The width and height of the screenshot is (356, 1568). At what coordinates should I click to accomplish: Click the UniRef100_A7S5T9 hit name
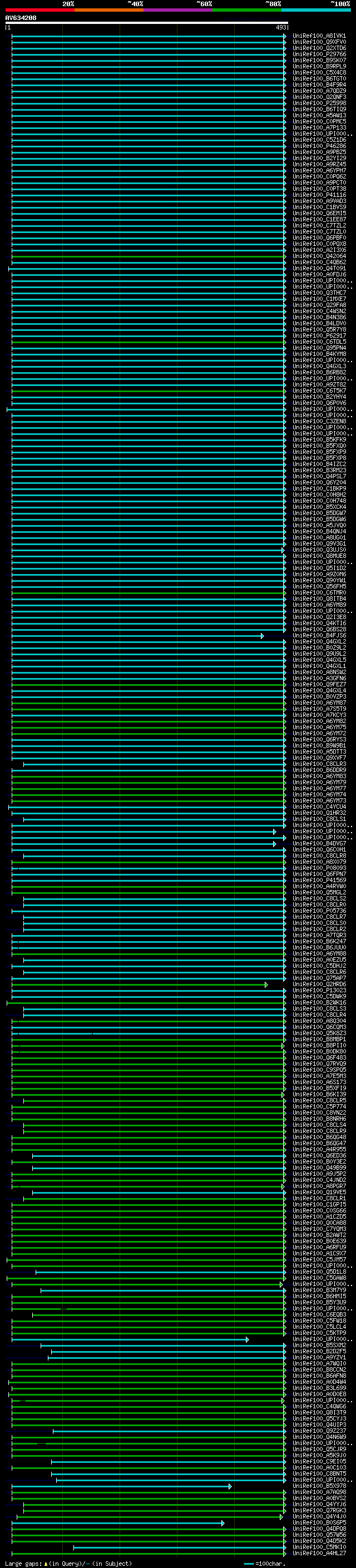(319, 709)
